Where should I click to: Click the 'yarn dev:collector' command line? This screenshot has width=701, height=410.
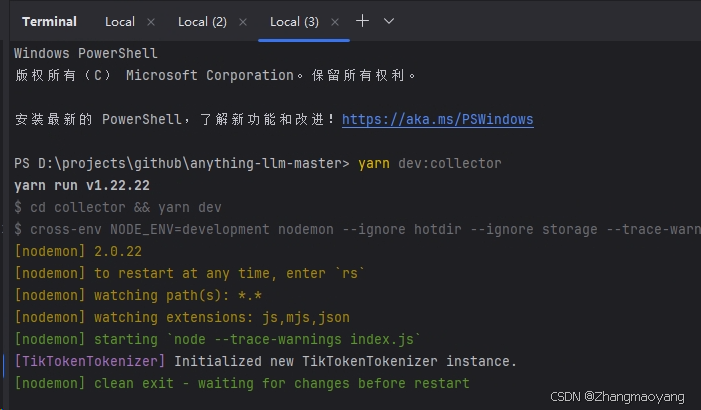(258, 163)
